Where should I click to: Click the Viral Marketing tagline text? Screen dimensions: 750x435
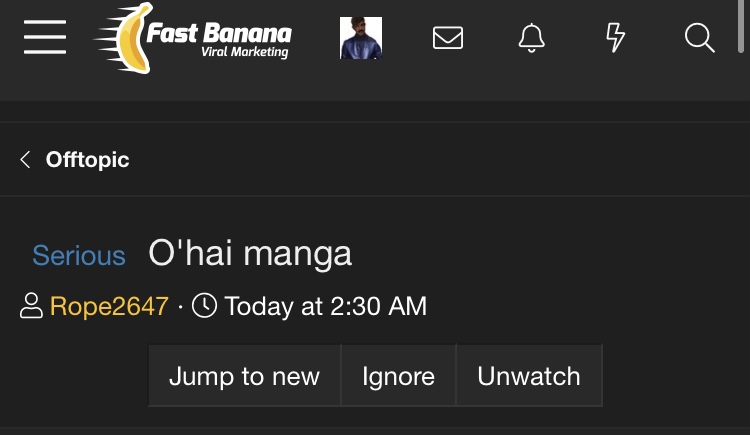pos(244,53)
